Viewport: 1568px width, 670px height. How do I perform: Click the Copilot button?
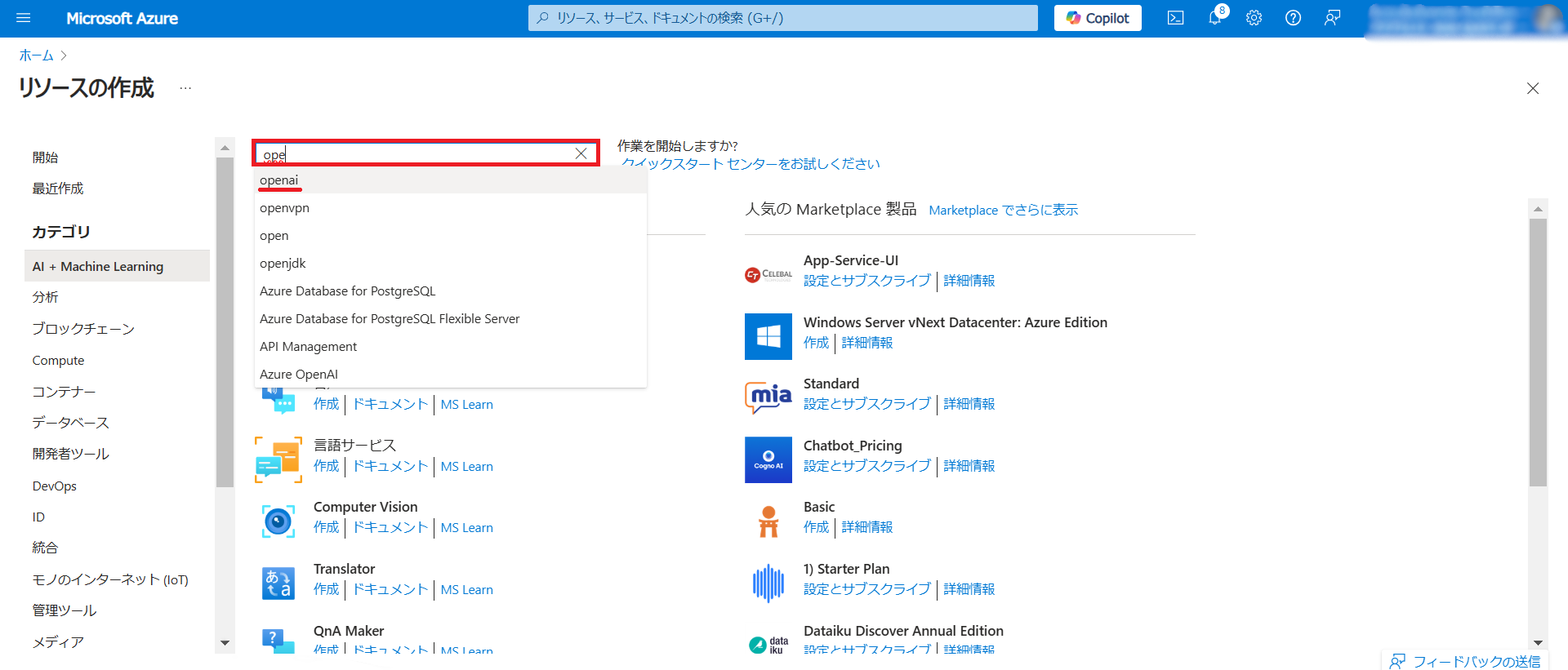(x=1098, y=18)
